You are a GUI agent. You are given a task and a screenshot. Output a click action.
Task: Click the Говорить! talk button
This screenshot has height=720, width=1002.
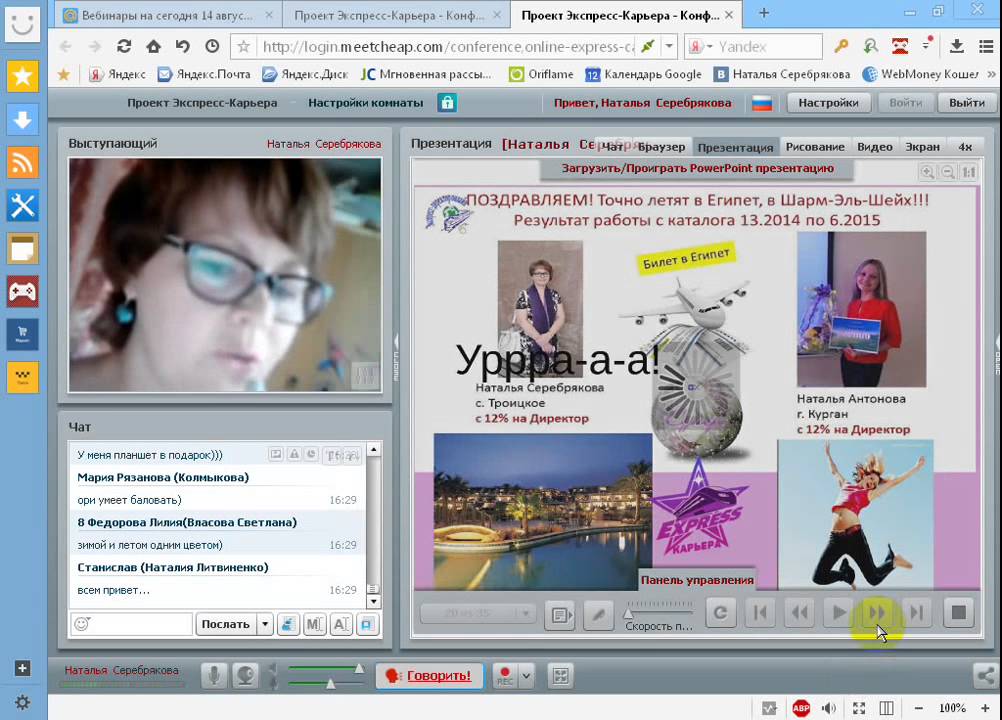[429, 676]
